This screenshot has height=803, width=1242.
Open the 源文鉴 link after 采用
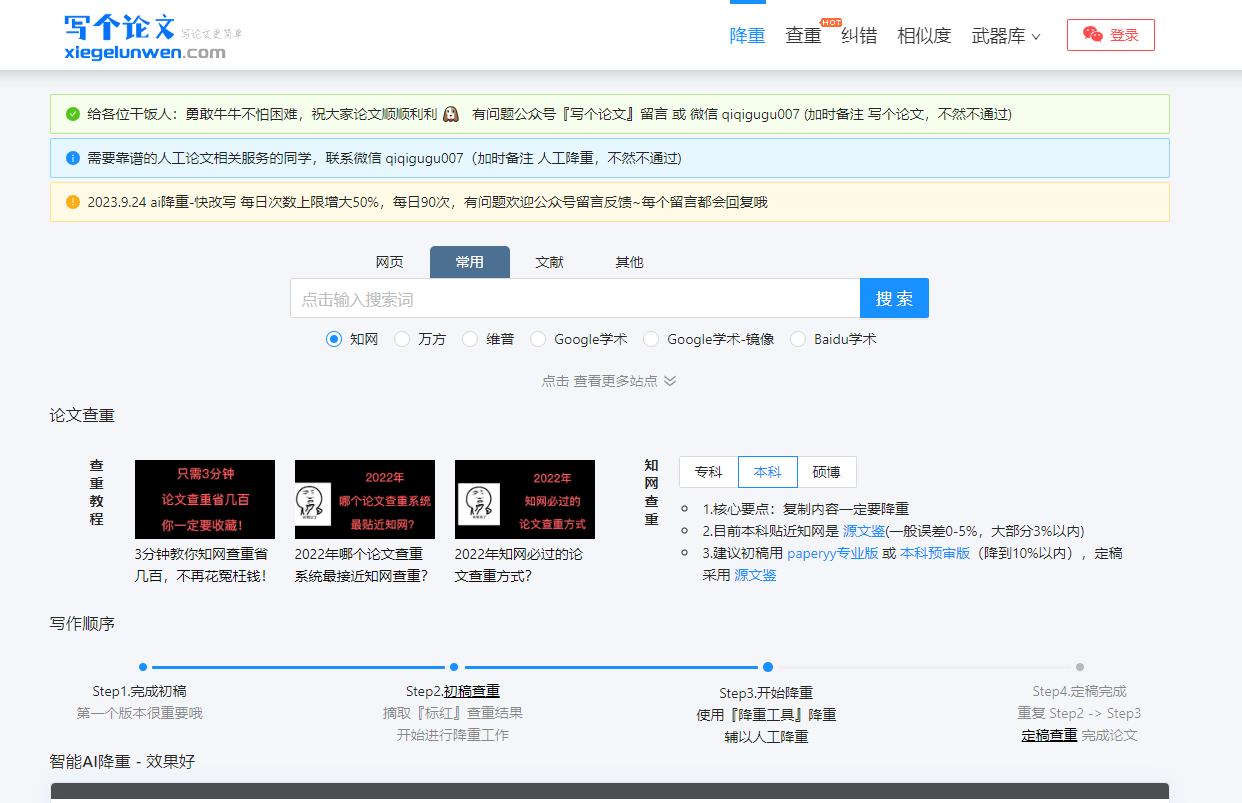point(755,575)
